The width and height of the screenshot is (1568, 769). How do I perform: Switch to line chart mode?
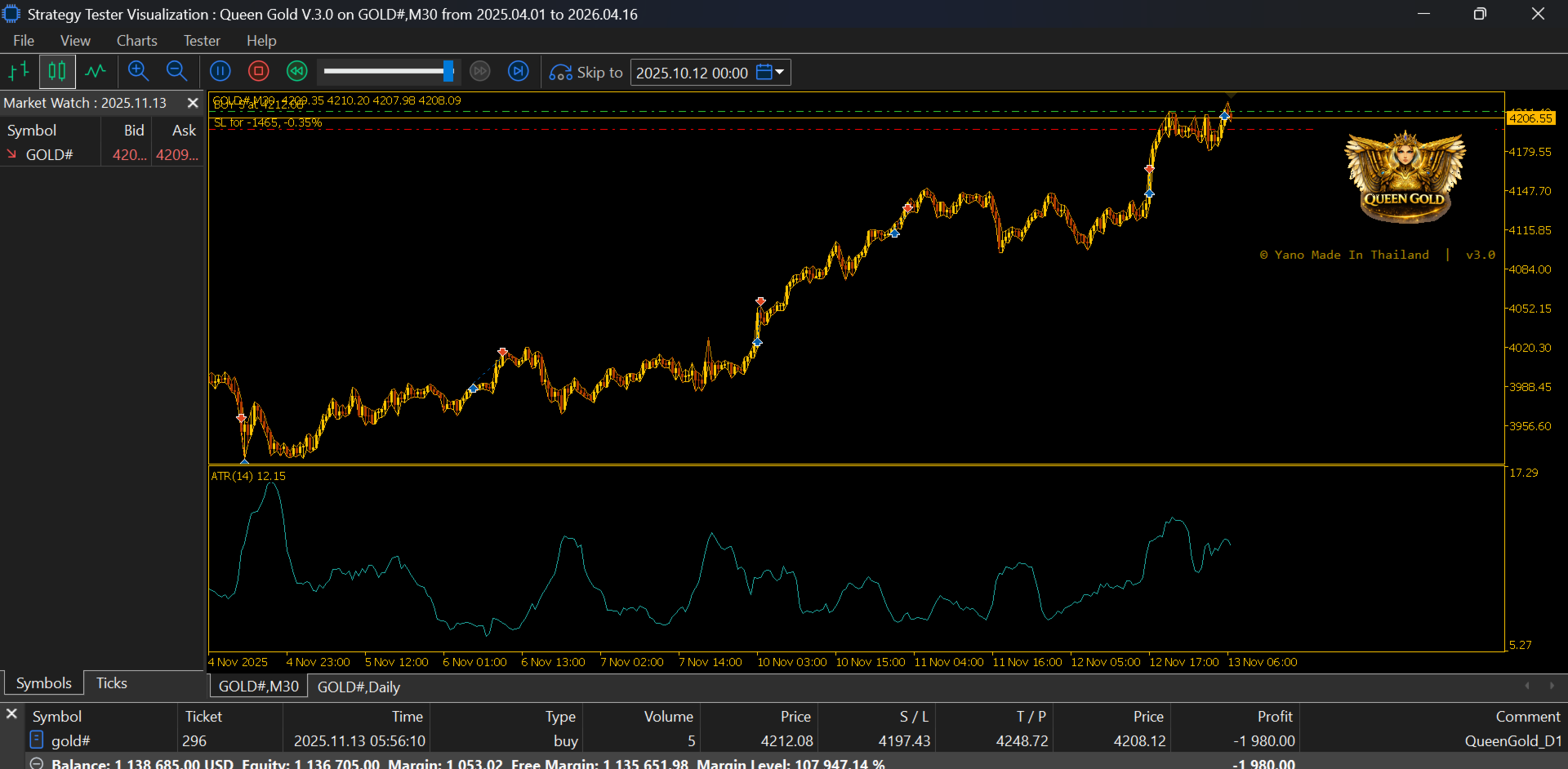point(96,72)
